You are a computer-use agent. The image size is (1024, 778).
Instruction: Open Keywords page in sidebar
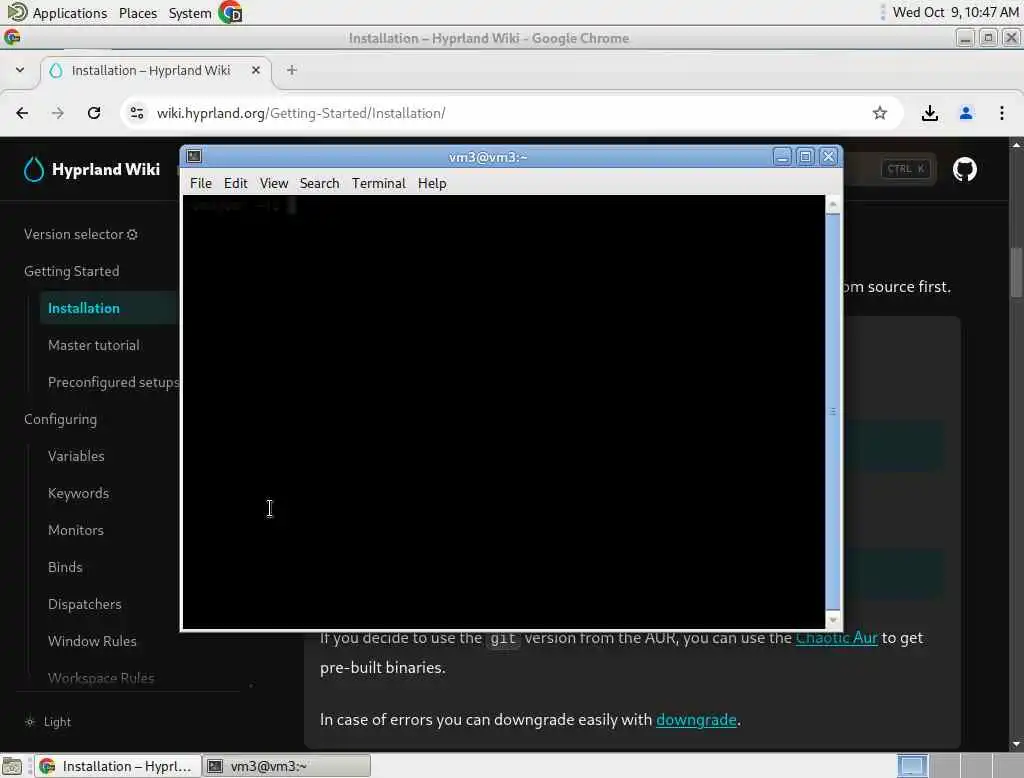tap(78, 493)
